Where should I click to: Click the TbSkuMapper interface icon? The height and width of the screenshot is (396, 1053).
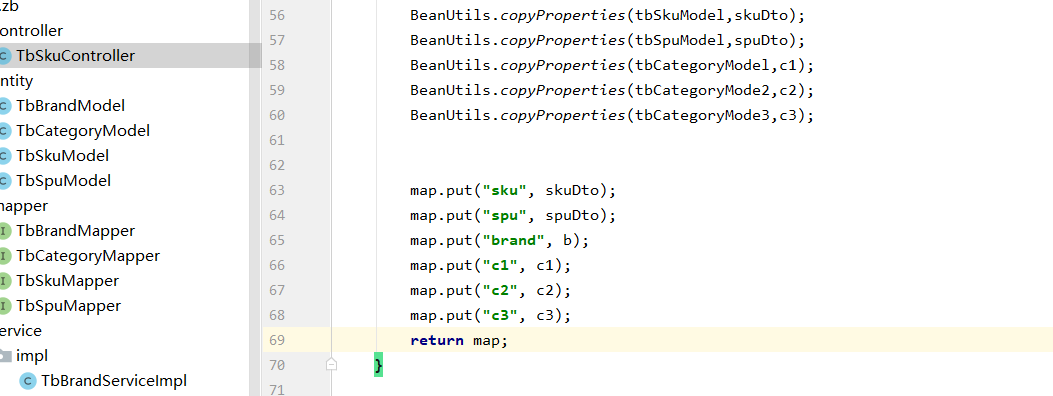coord(4,281)
